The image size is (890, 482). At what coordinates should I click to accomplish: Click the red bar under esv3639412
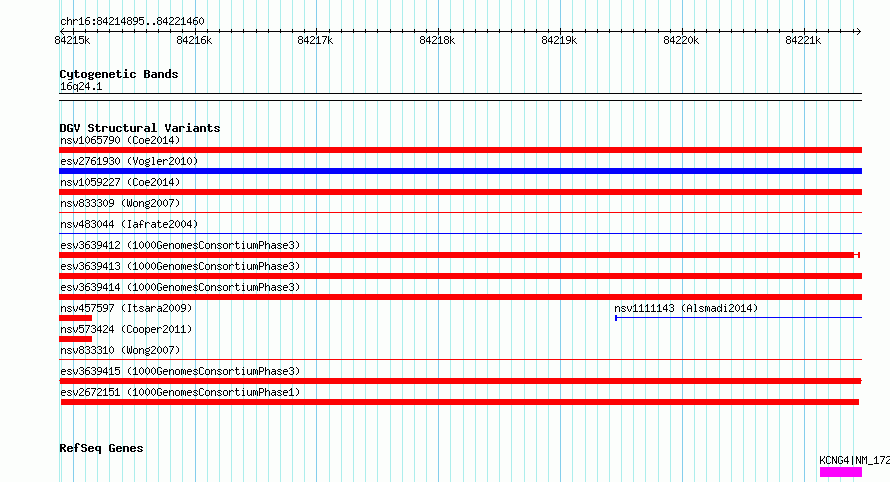click(459, 255)
